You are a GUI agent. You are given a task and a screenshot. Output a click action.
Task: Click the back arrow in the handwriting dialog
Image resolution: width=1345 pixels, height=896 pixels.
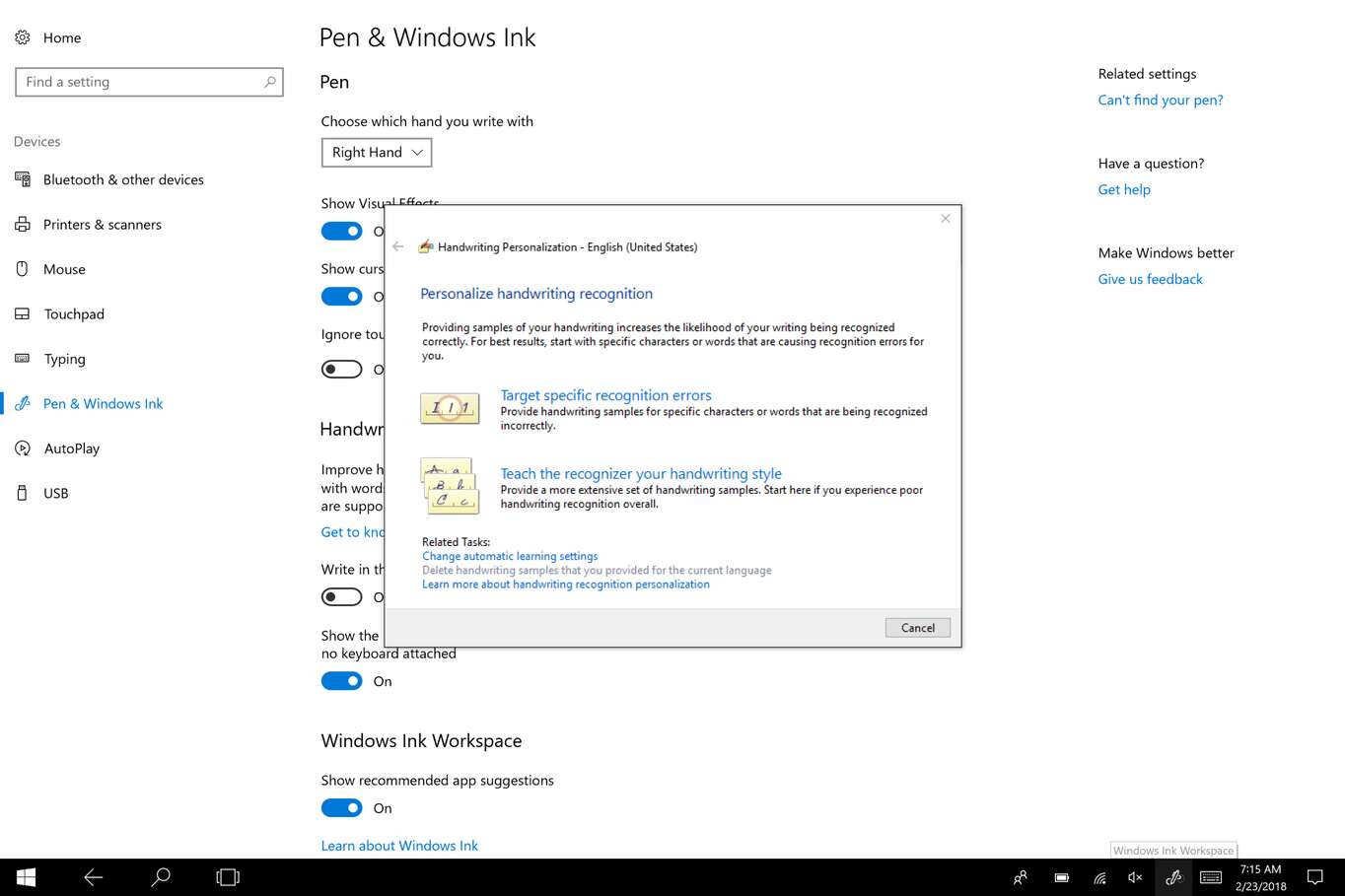[398, 246]
